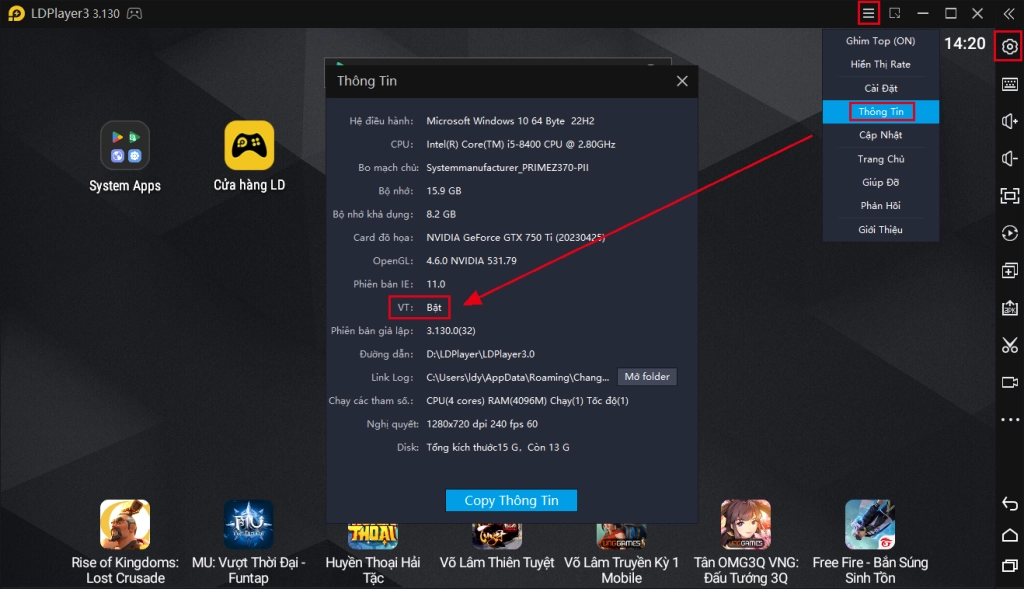The height and width of the screenshot is (589, 1024).
Task: Increase the emulator volume
Action: point(1010,121)
